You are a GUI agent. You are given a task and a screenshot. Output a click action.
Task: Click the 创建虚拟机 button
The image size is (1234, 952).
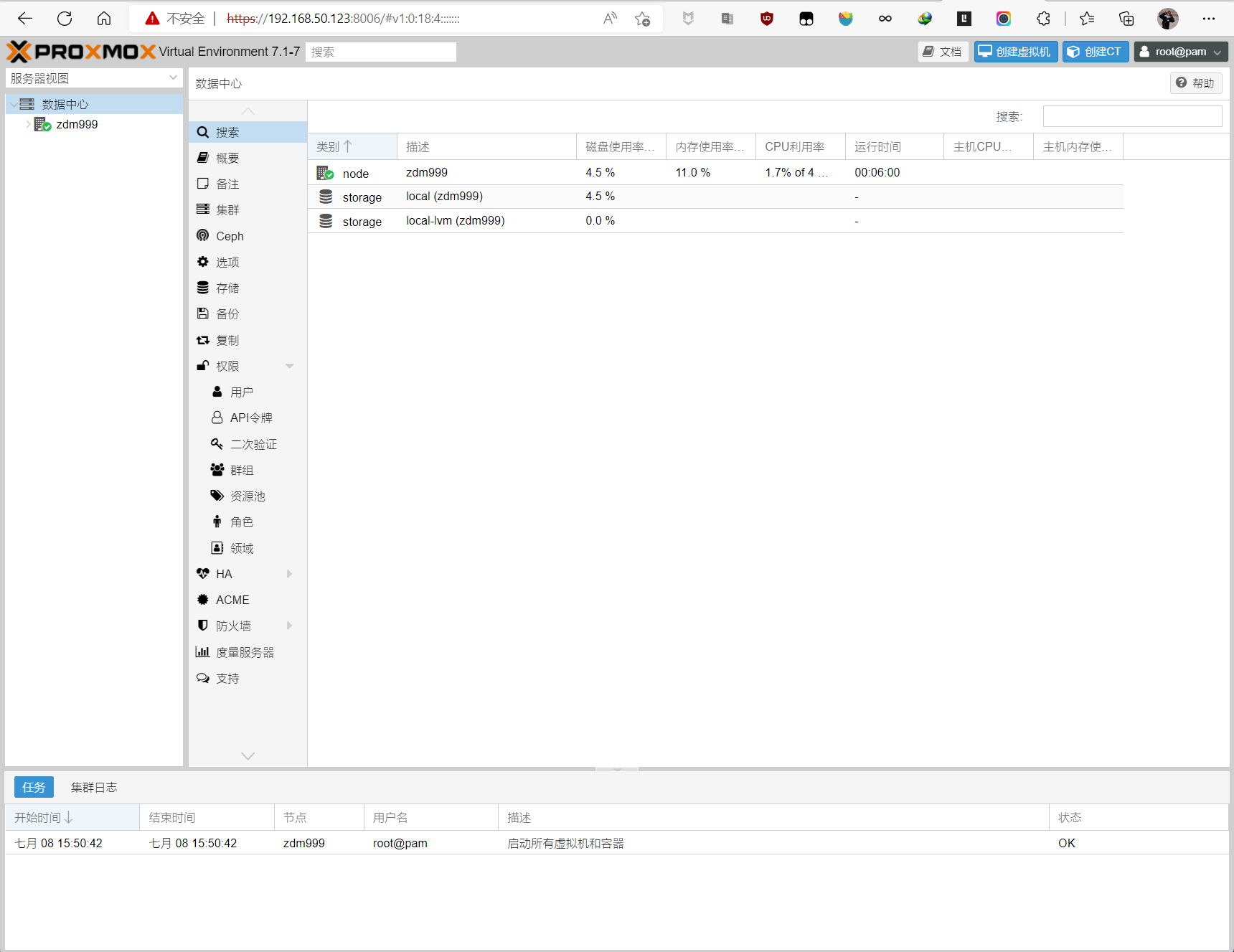[x=1015, y=52]
